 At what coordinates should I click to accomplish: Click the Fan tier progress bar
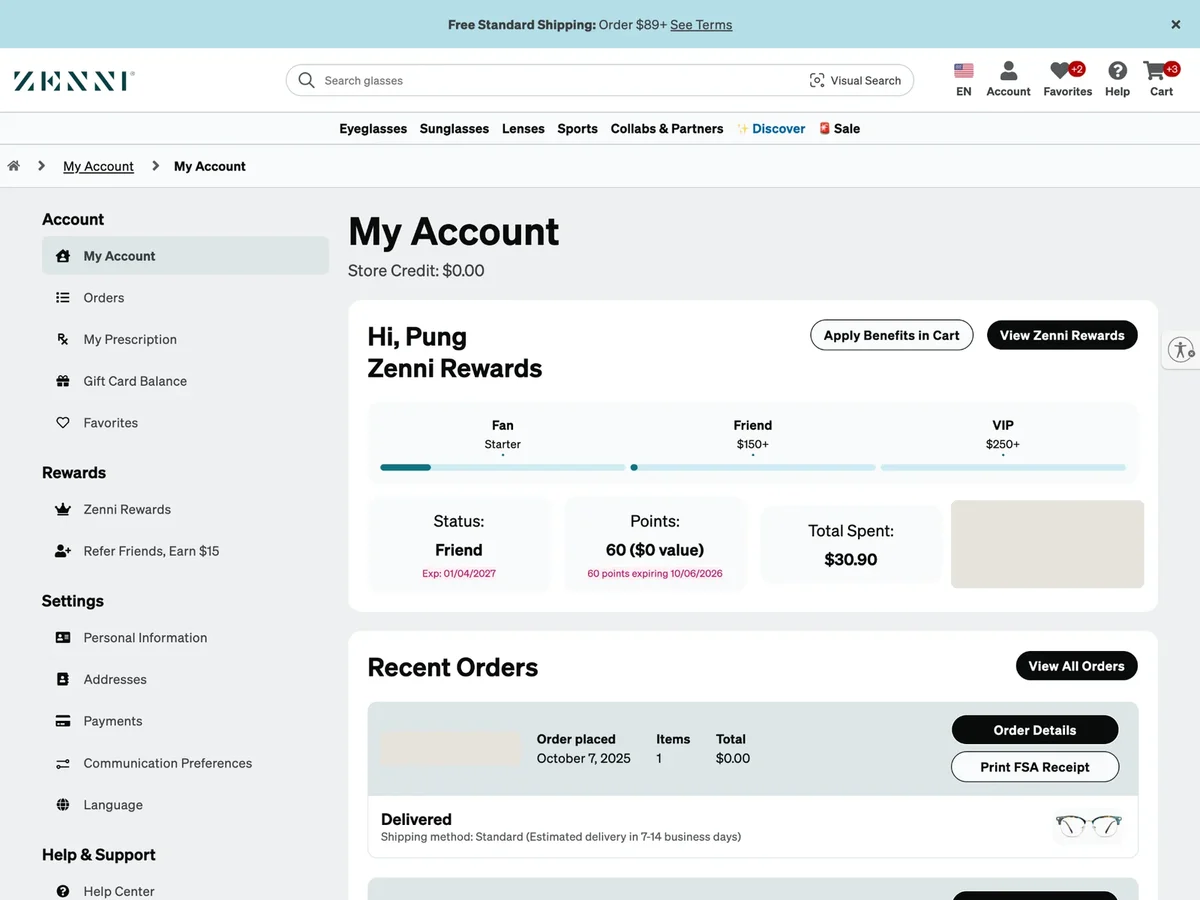tap(503, 467)
